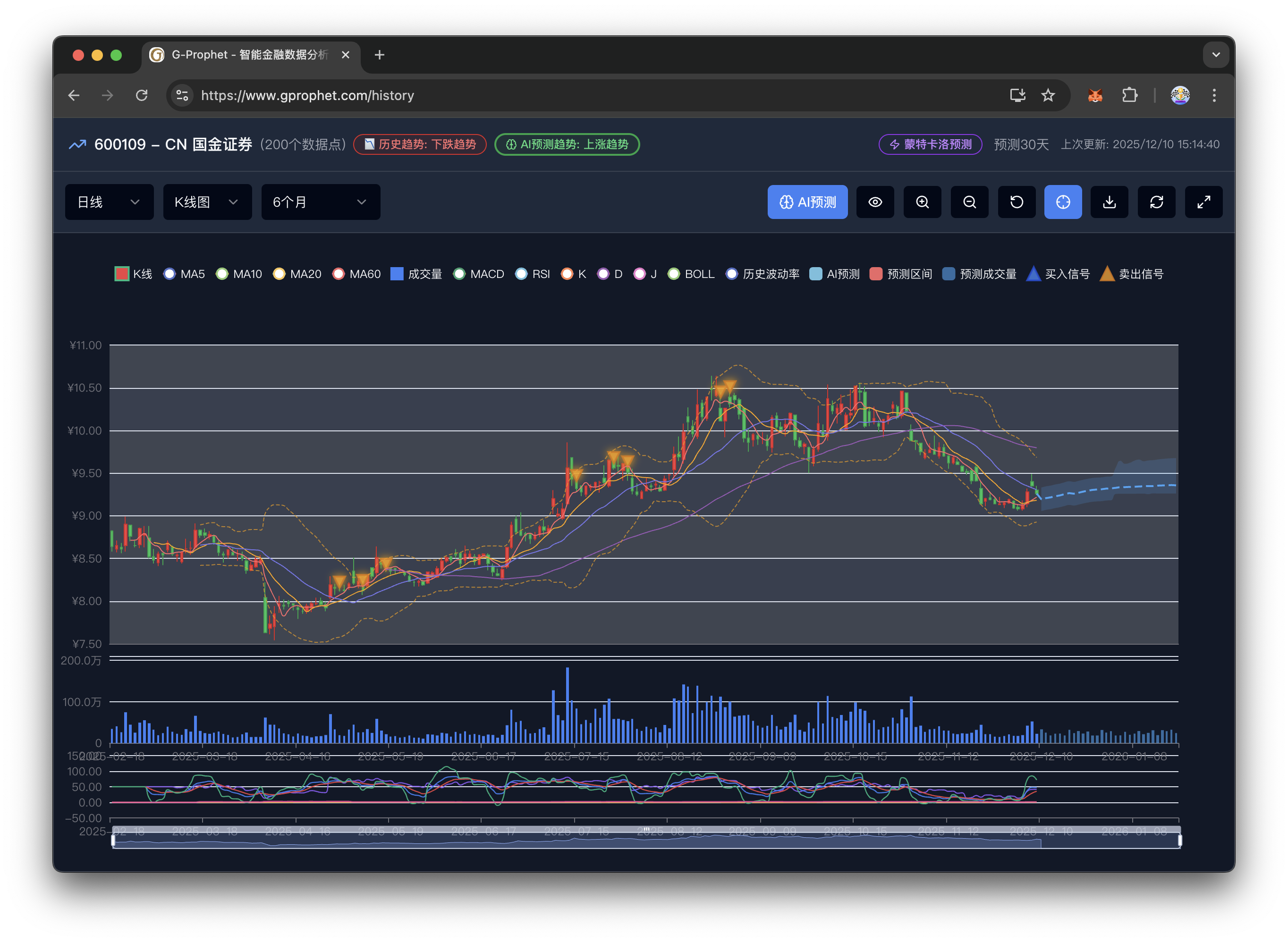Click the reset view counterclockwise arrow

tap(1017, 202)
